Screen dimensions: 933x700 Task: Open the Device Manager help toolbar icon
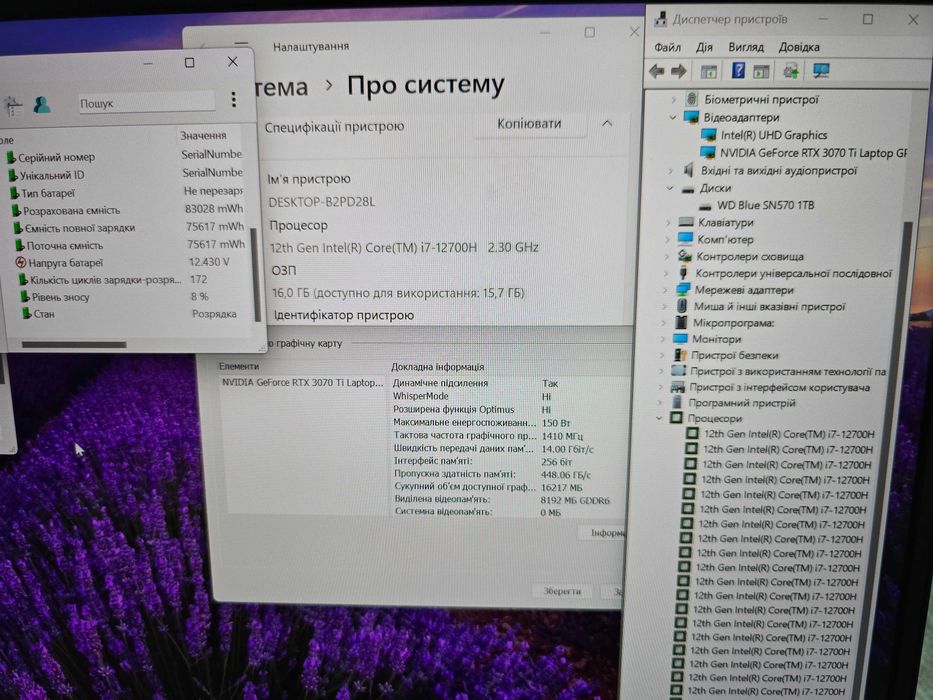(x=738, y=71)
